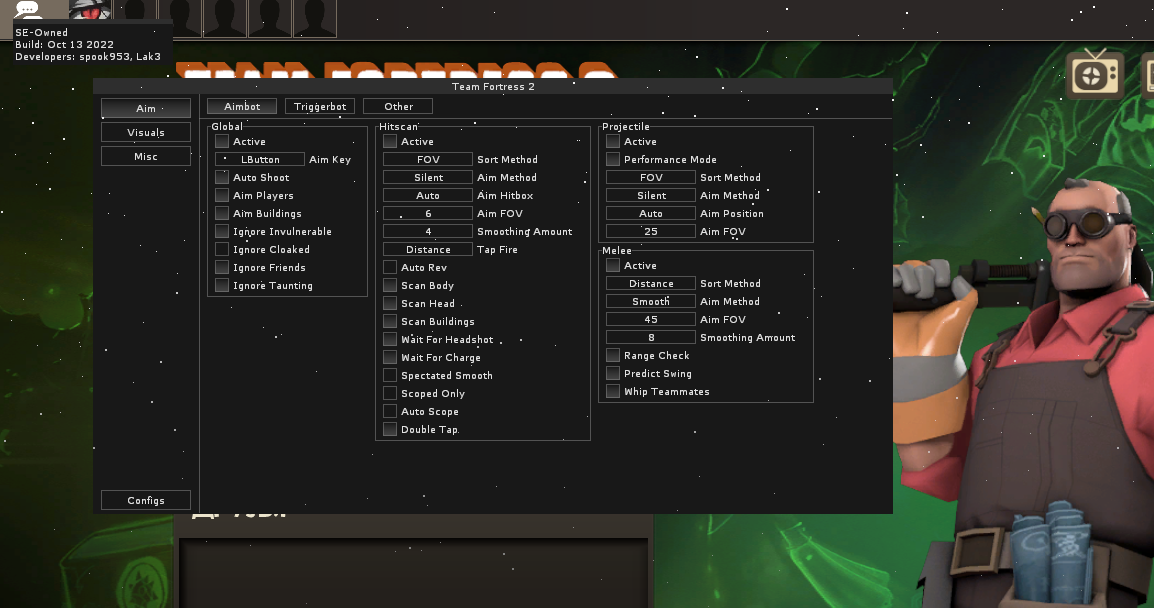Toggle Auto Scope checkbox
1154x608 pixels.
[x=390, y=411]
